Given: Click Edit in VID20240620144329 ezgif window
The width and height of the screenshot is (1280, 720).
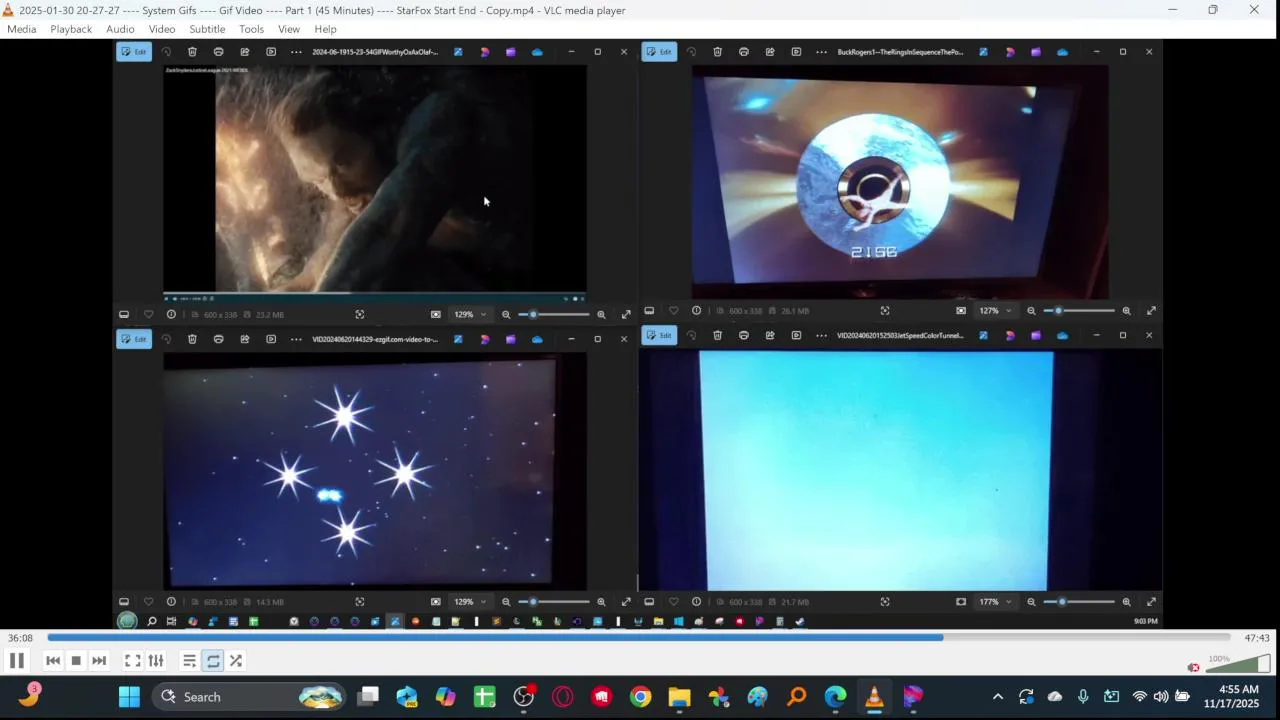Looking at the screenshot, I should 134,339.
